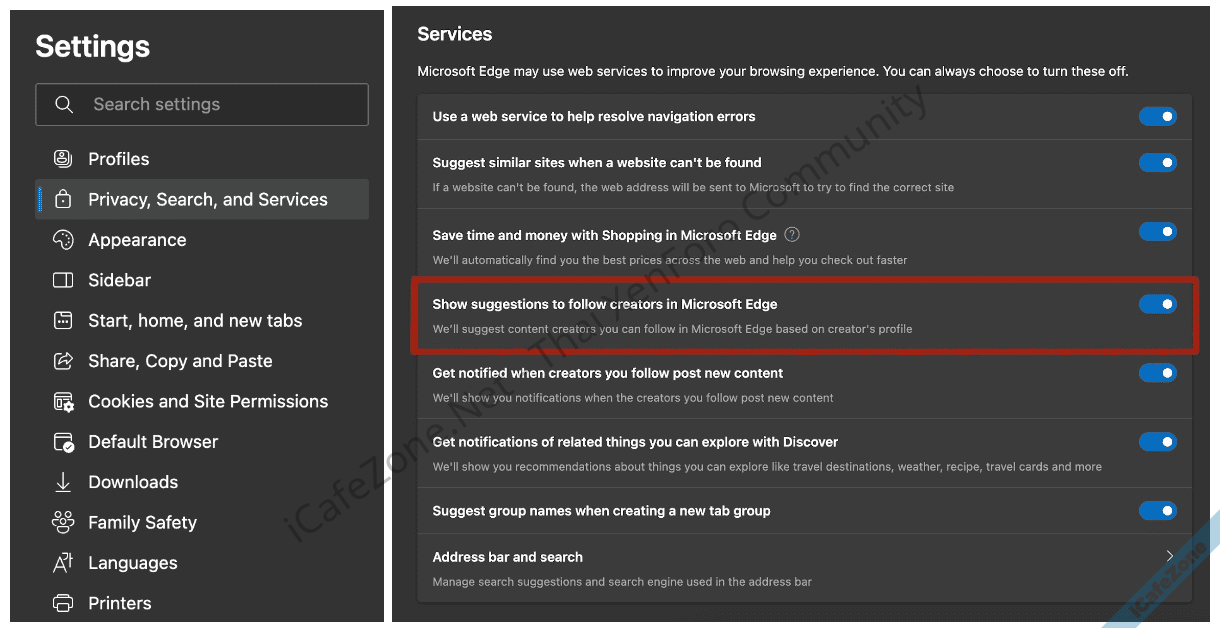The image size is (1220, 628).
Task: Click the Family Safety icon
Action: click(x=63, y=522)
